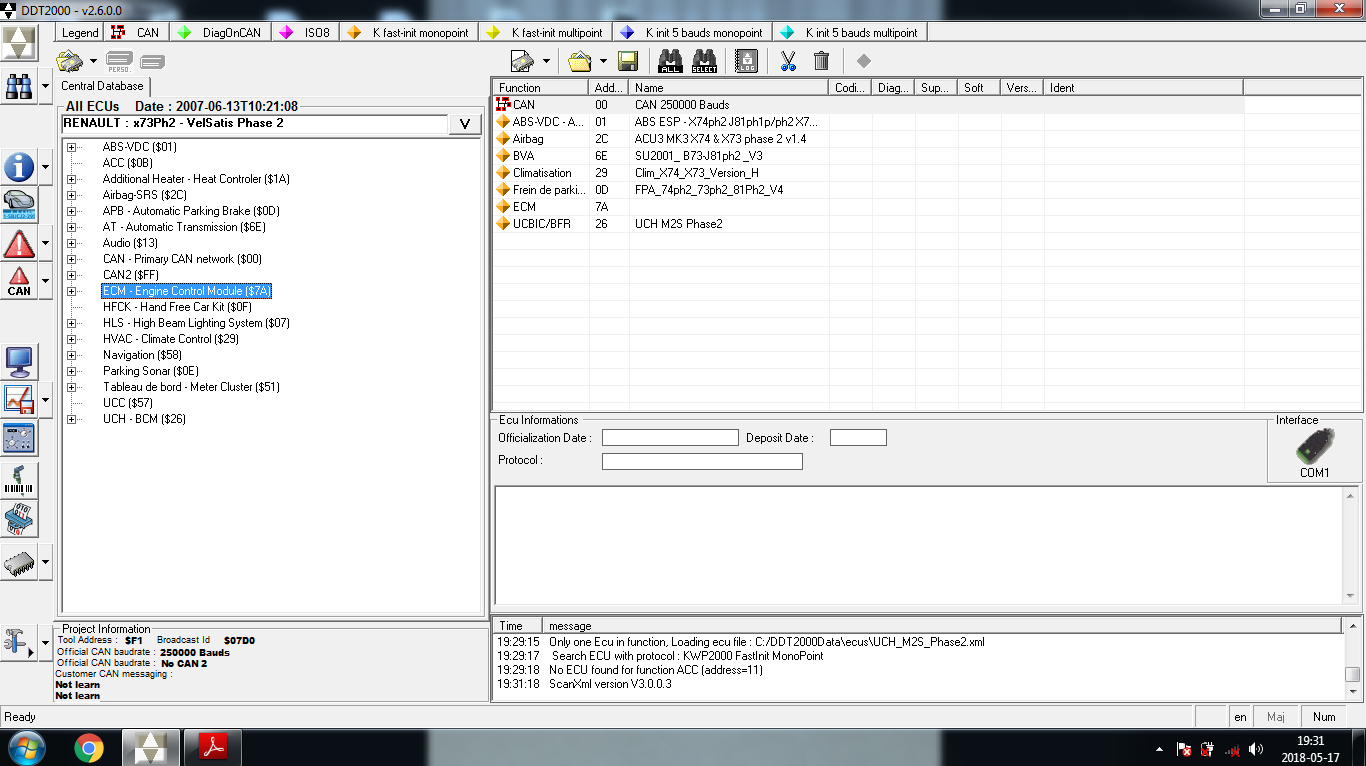Open dropdown arrow beside information icon
Screen dimensions: 1366x766
[x=46, y=167]
